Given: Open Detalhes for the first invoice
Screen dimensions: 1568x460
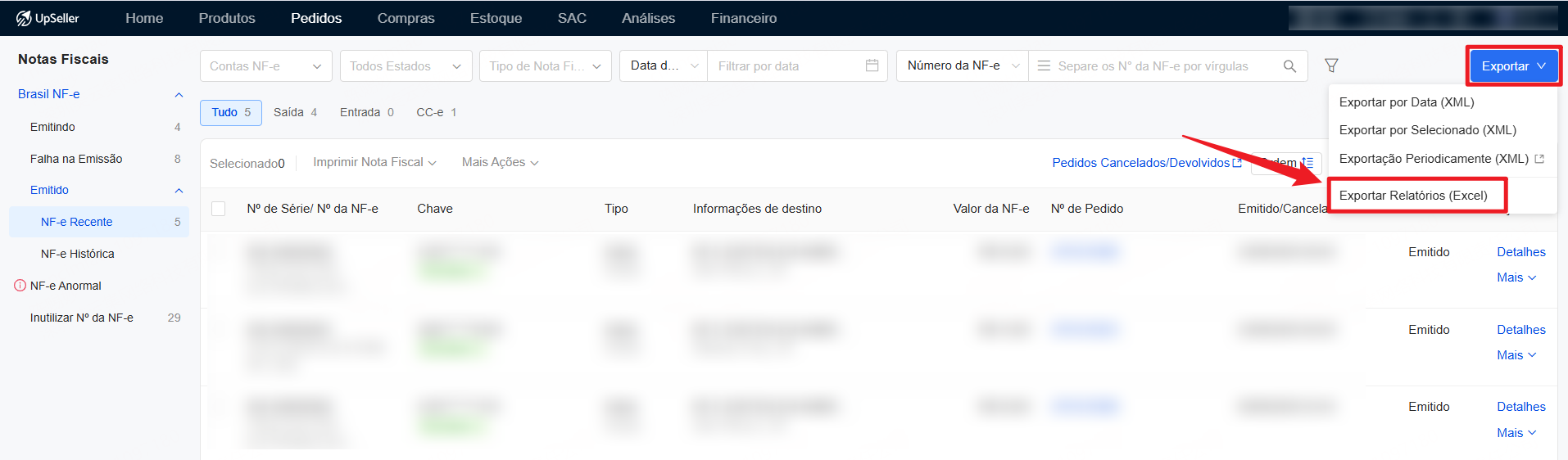Looking at the screenshot, I should [1521, 252].
